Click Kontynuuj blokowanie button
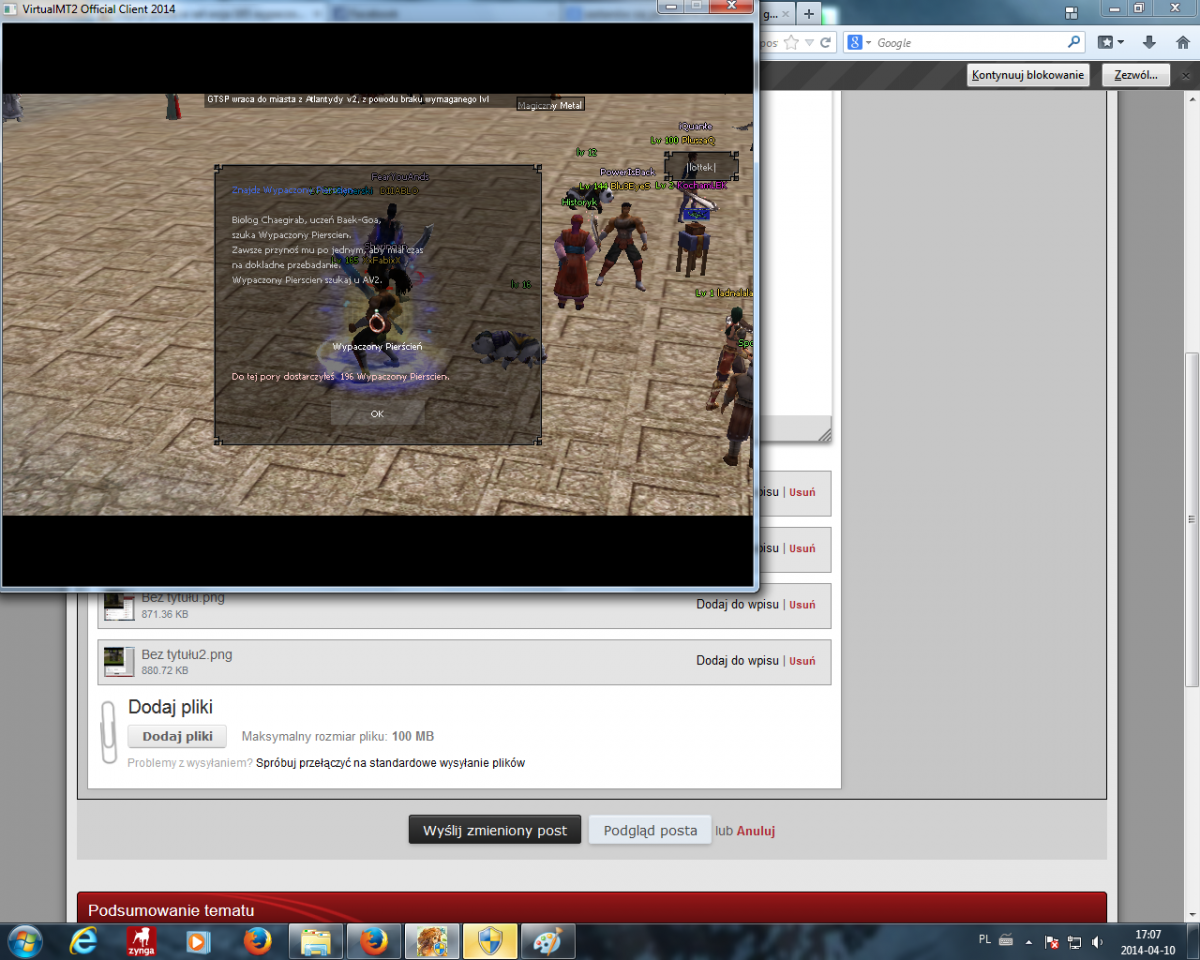 (1028, 75)
